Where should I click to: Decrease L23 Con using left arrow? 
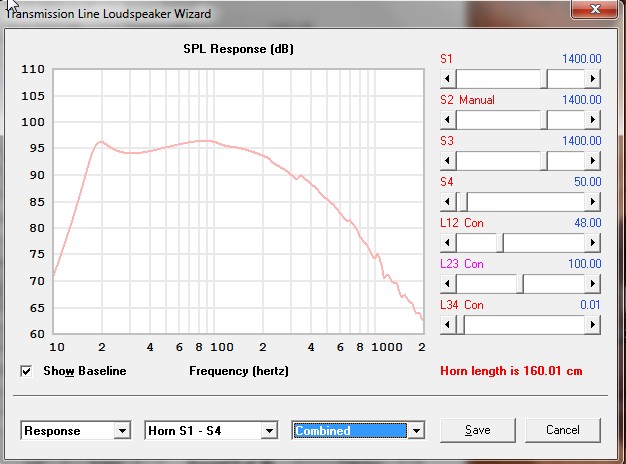coord(448,284)
